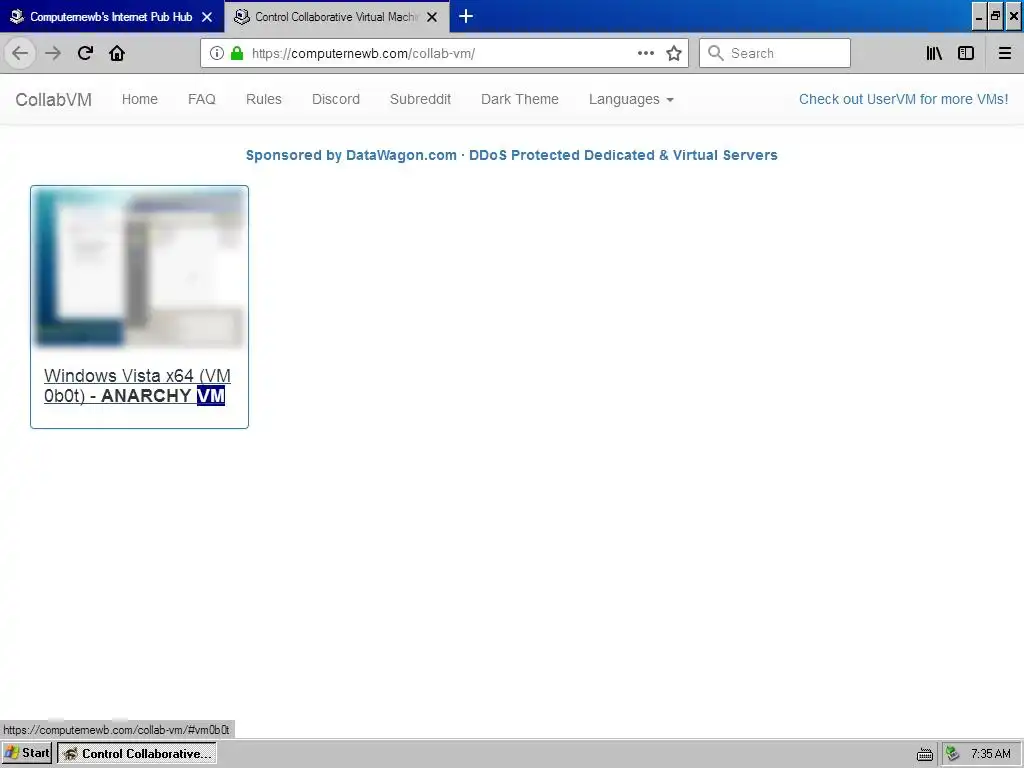Restore down the browser window
The height and width of the screenshot is (768, 1024).
(995, 16)
